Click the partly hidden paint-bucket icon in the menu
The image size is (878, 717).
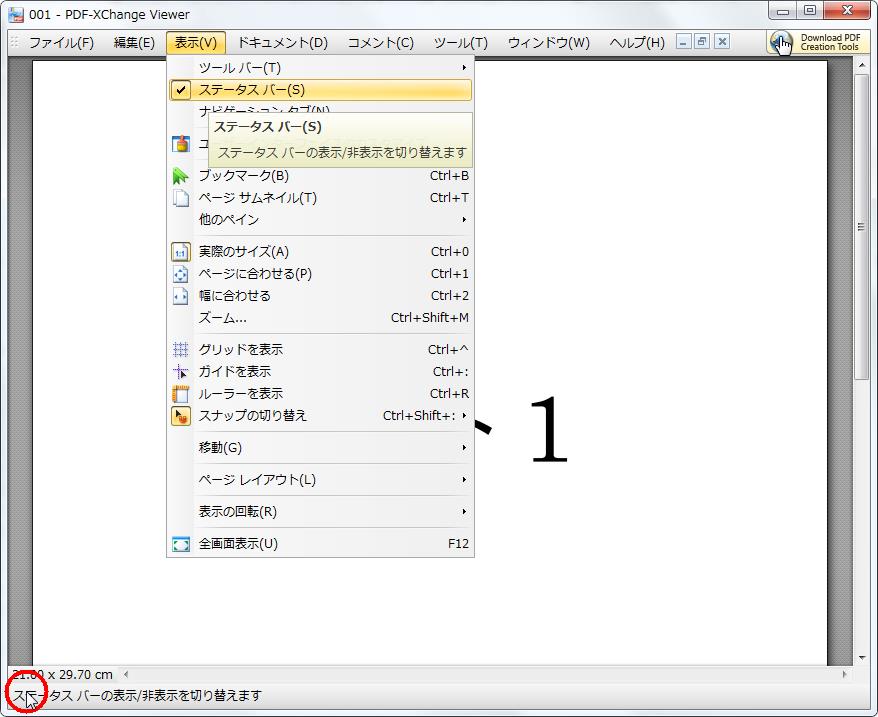pyautogui.click(x=180, y=144)
